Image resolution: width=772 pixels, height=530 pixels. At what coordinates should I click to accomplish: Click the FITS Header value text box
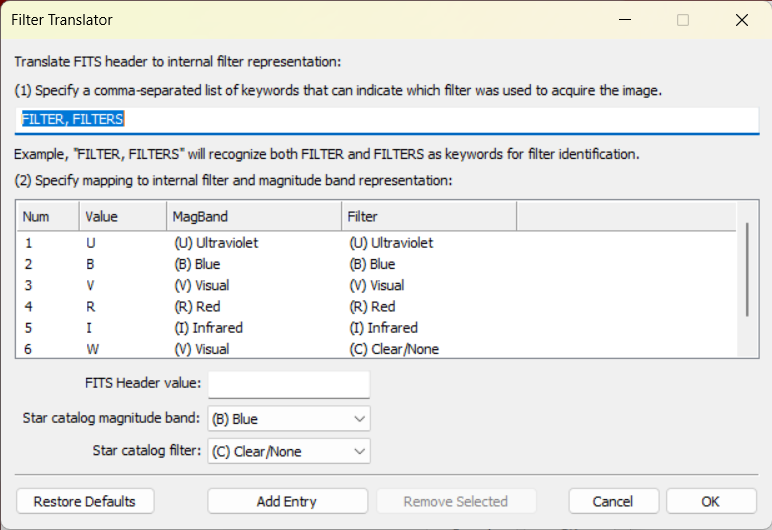pos(289,384)
